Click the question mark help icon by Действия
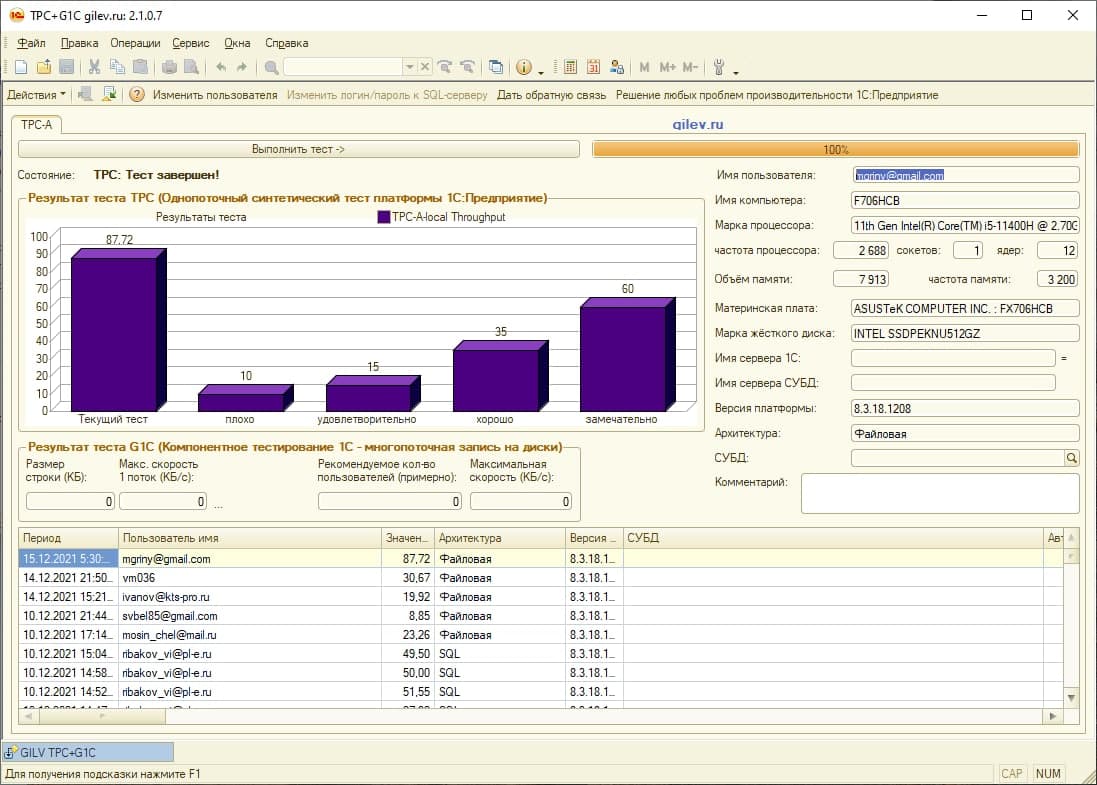Image resolution: width=1097 pixels, height=785 pixels. pos(136,94)
